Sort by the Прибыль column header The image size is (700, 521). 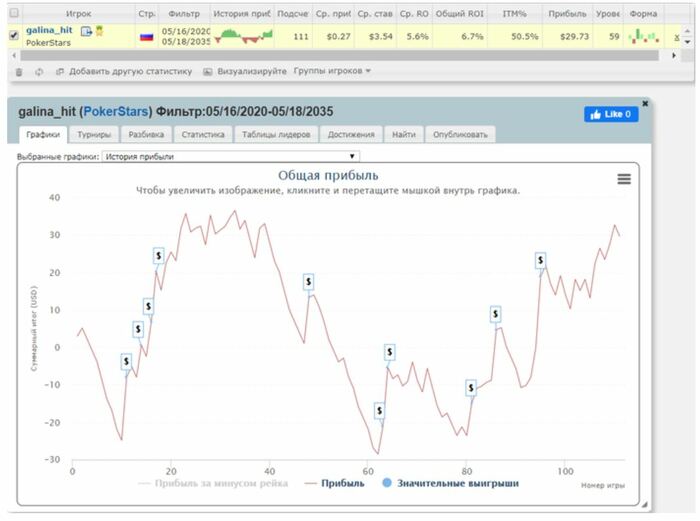[567, 14]
